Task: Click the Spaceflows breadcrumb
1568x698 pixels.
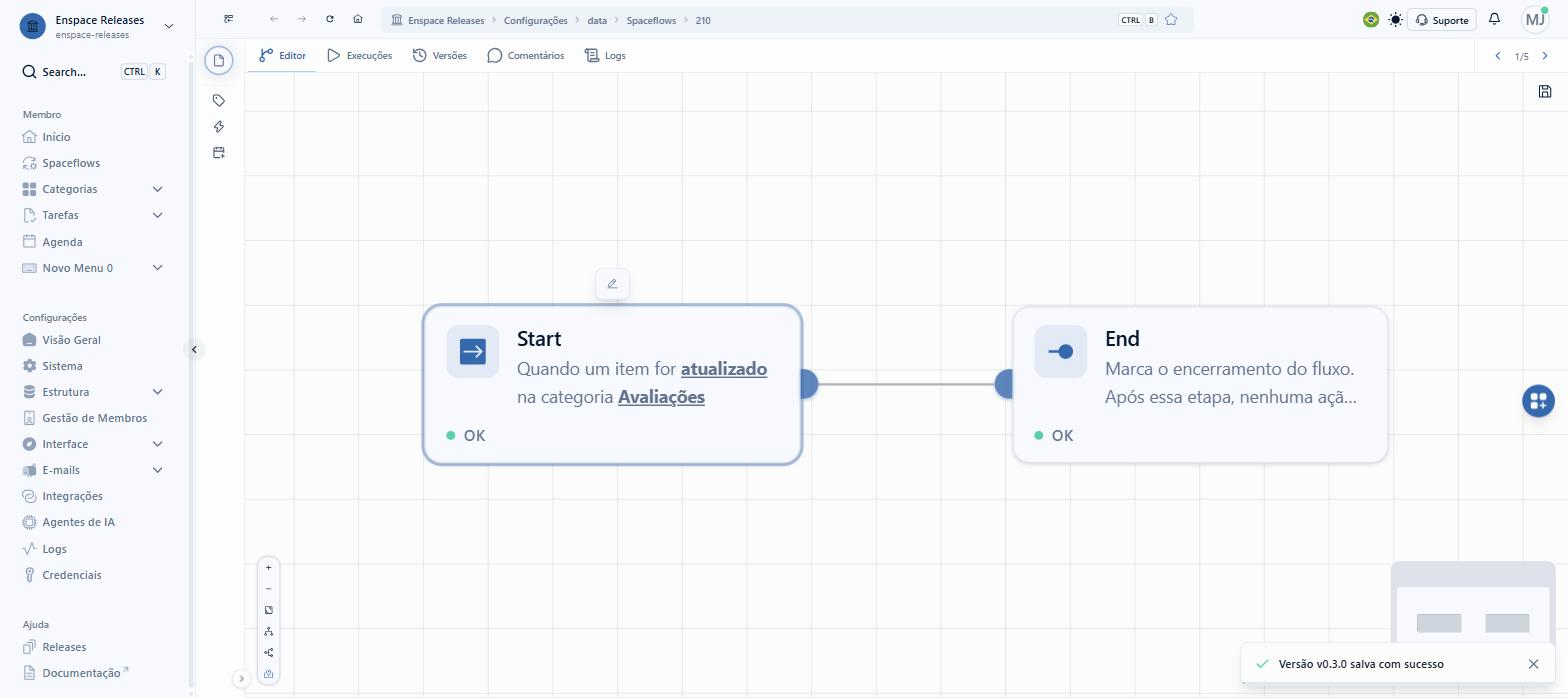Action: (651, 20)
